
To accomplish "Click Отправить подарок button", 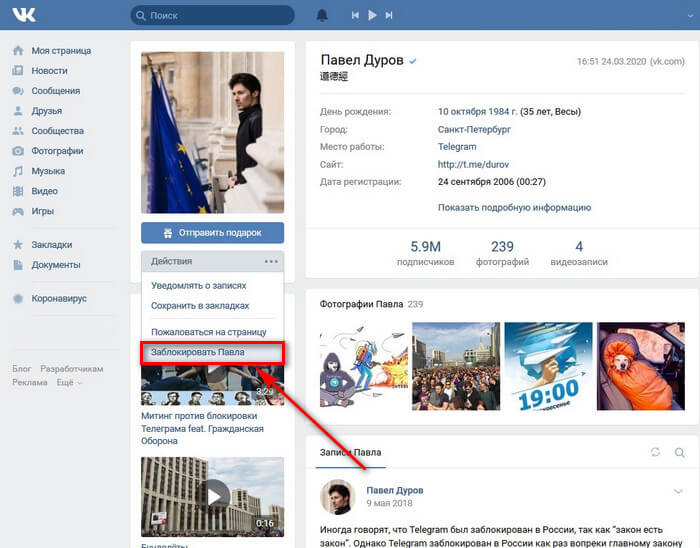I will (212, 233).
